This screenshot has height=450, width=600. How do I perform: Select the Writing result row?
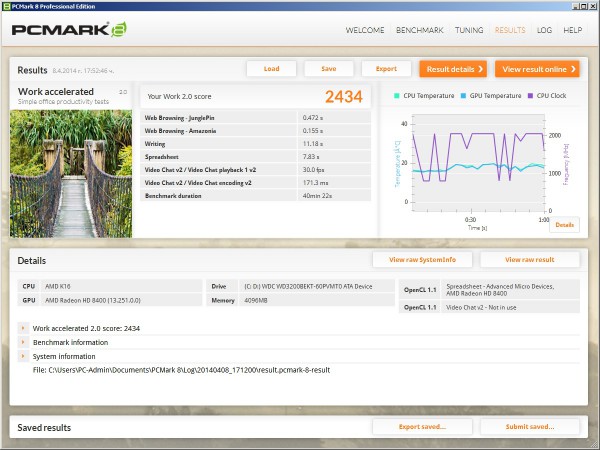click(255, 144)
